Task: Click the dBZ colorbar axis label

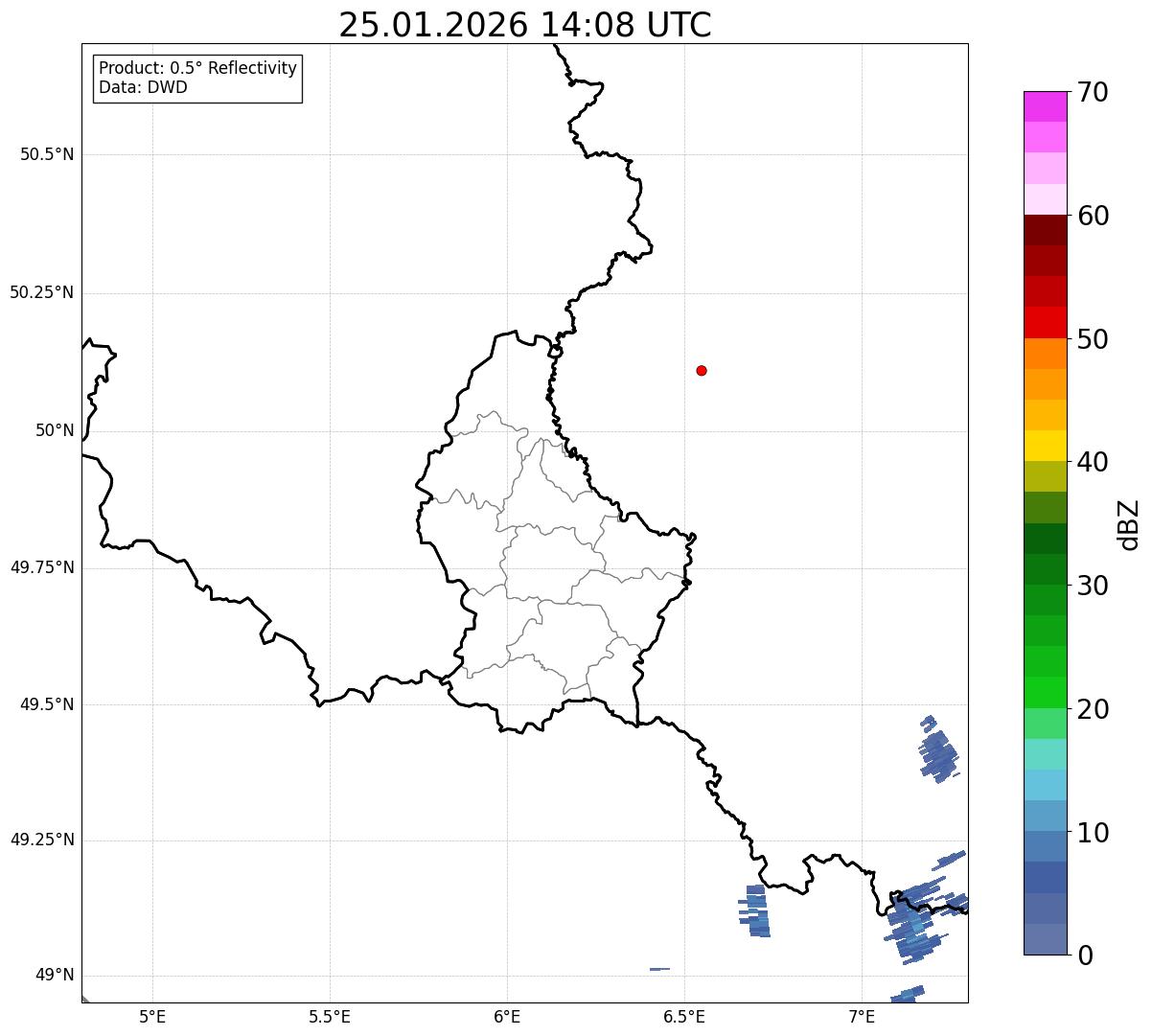Action: coord(1129,524)
